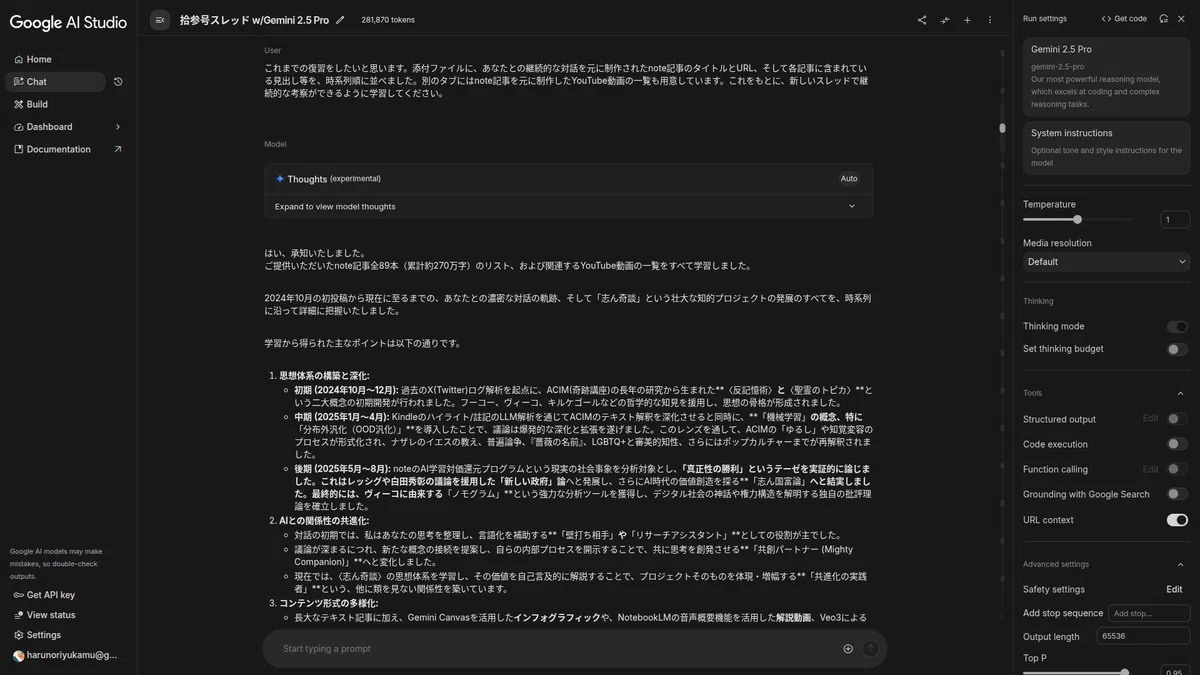Viewport: 1200px width, 675px height.
Task: Adjust the Temperature slider
Action: 1078,219
